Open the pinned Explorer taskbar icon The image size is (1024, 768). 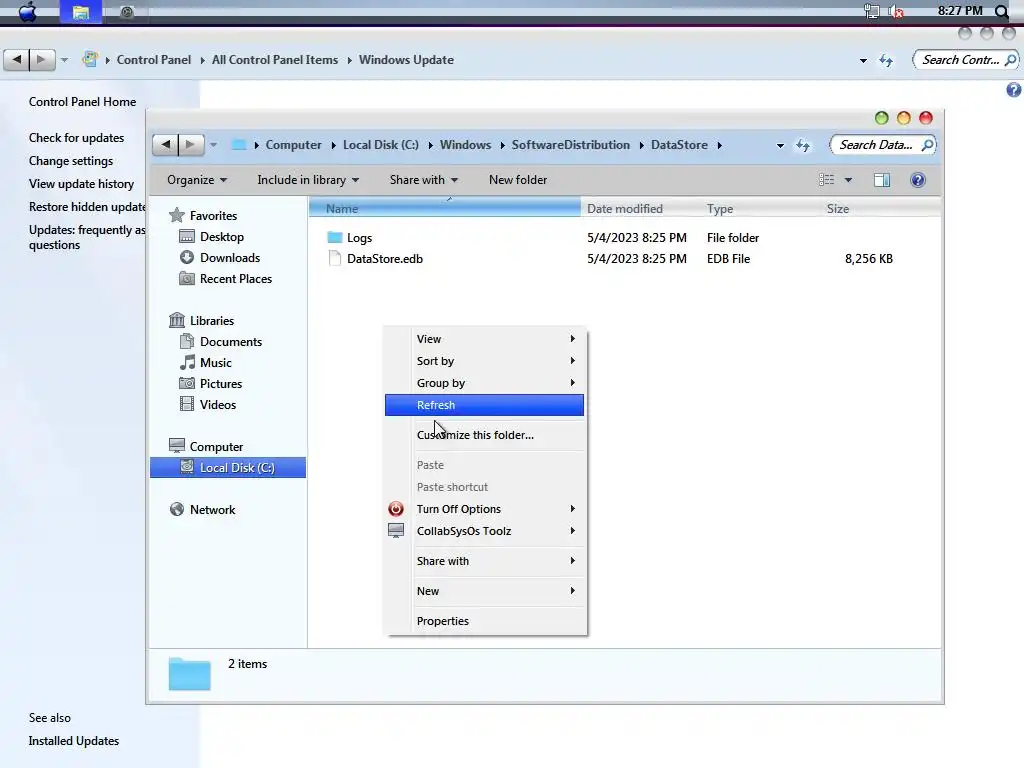80,12
